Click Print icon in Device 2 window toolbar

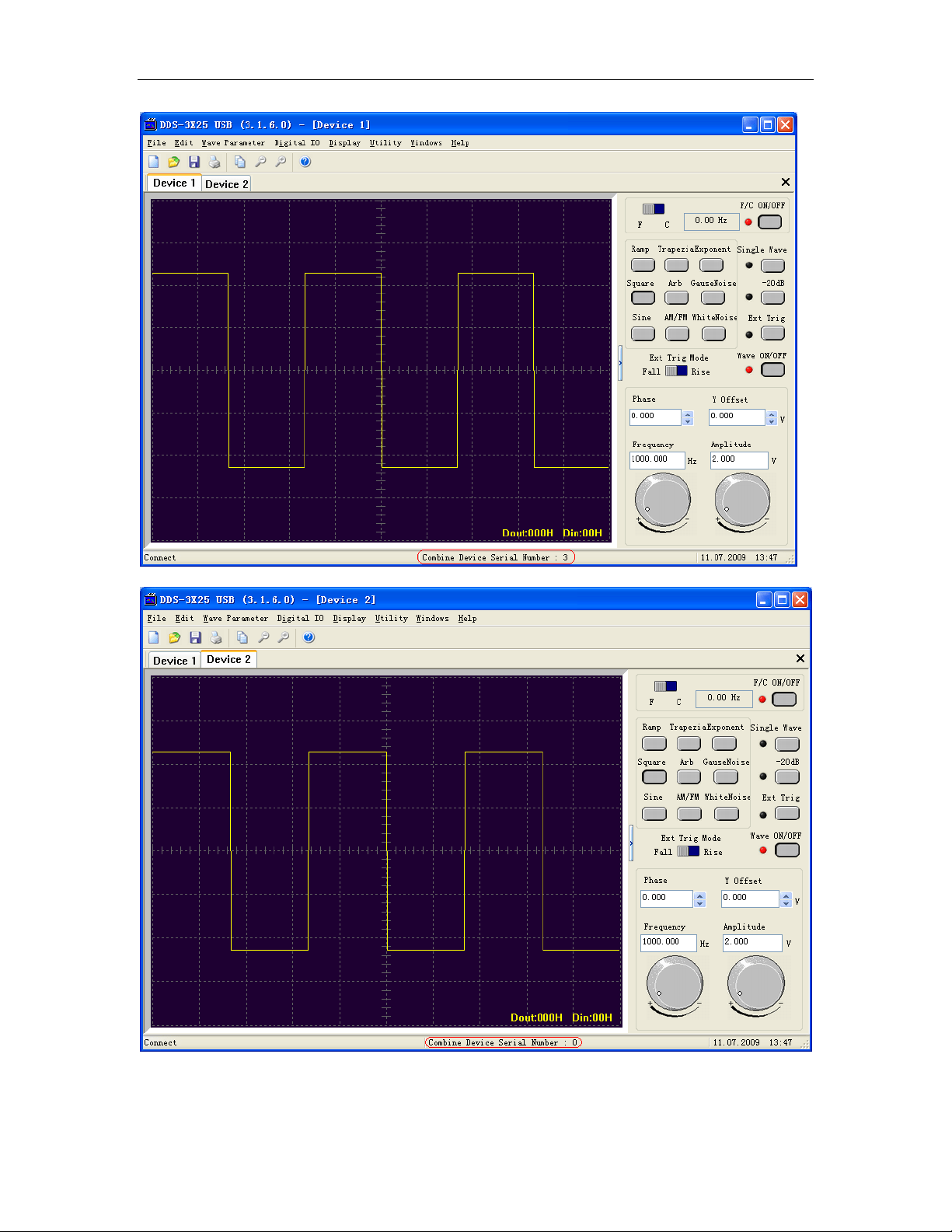pos(216,637)
